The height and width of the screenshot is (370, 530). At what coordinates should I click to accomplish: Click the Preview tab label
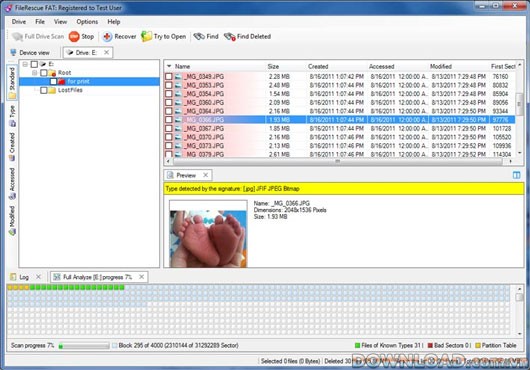pos(186,175)
